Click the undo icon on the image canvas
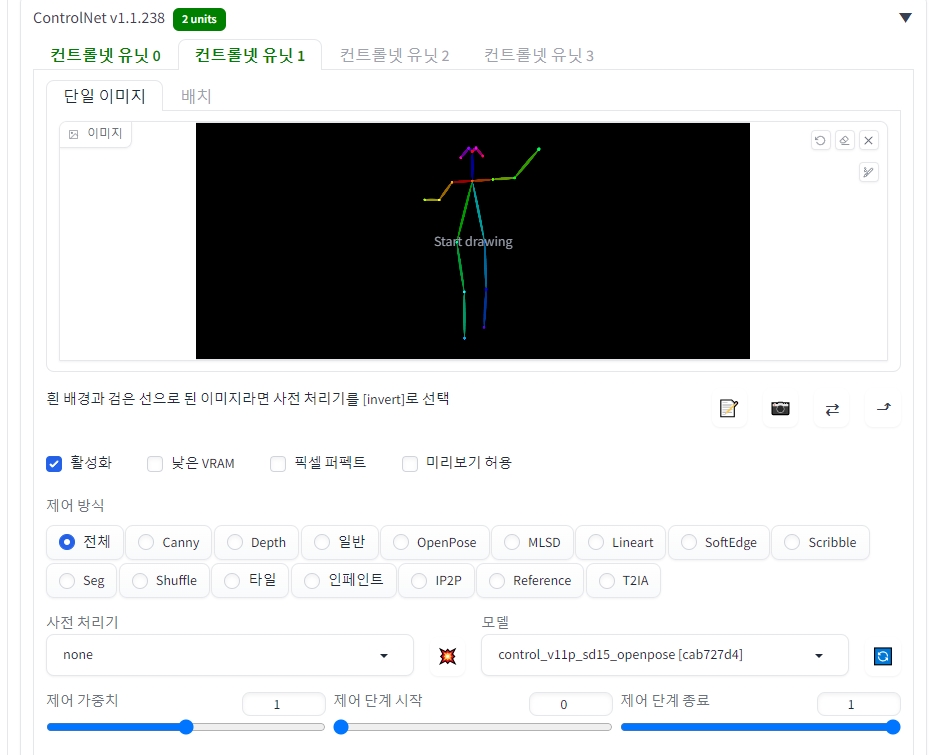Viewport: 935px width, 755px height. (821, 141)
